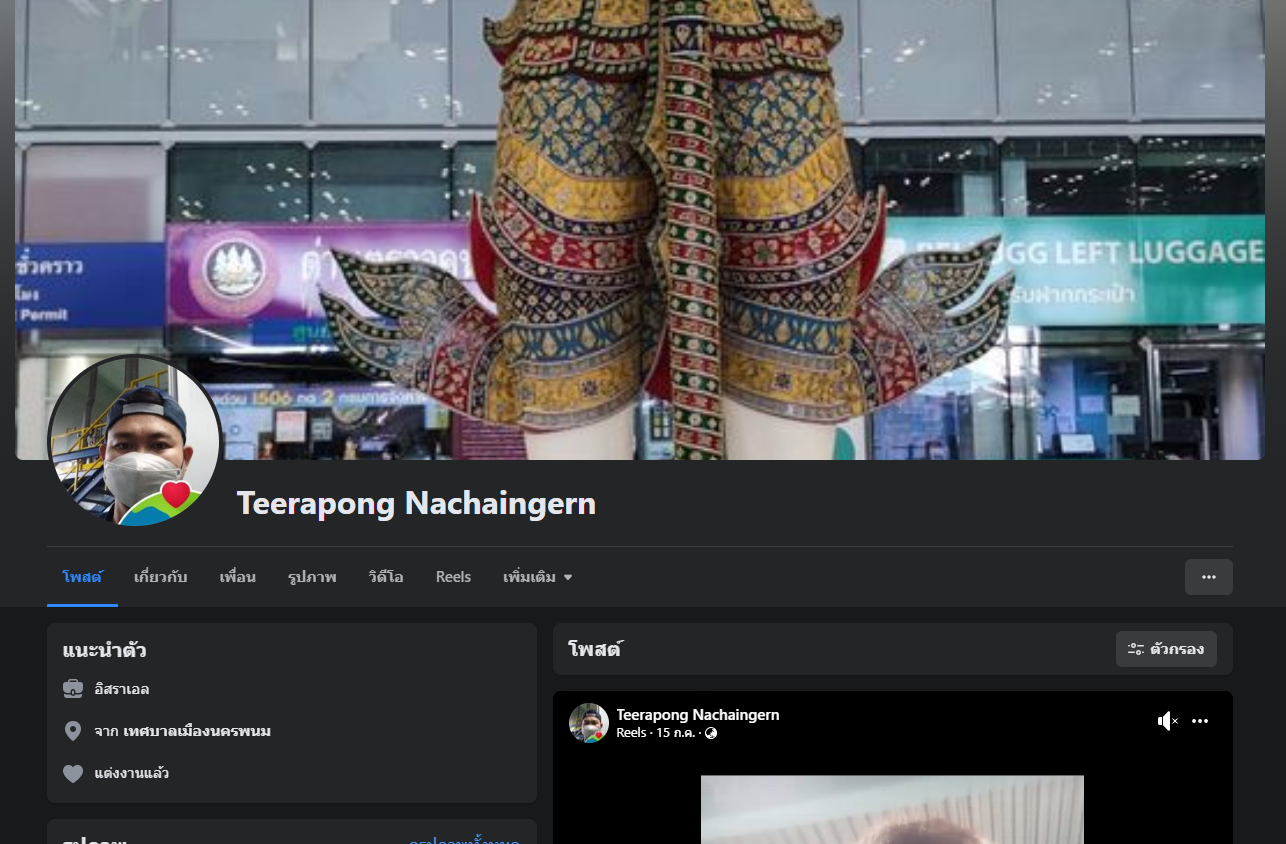Open the ตัวกรอง posts filter button

pos(1166,649)
